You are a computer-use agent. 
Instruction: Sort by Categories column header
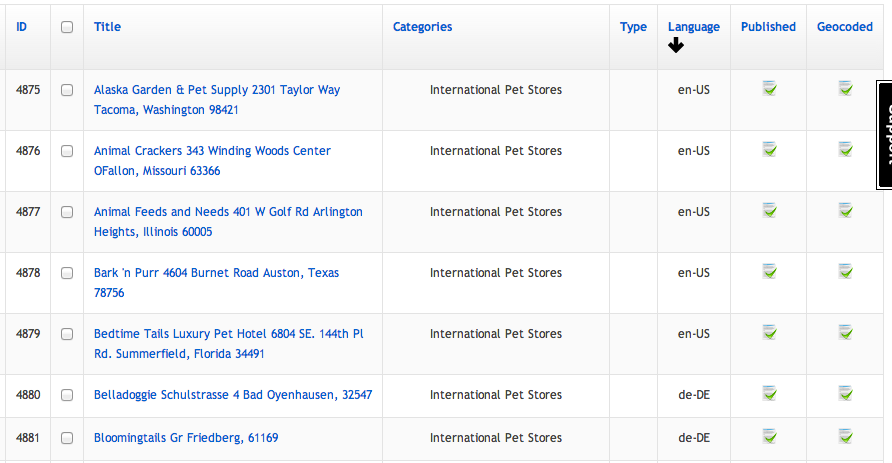(423, 27)
